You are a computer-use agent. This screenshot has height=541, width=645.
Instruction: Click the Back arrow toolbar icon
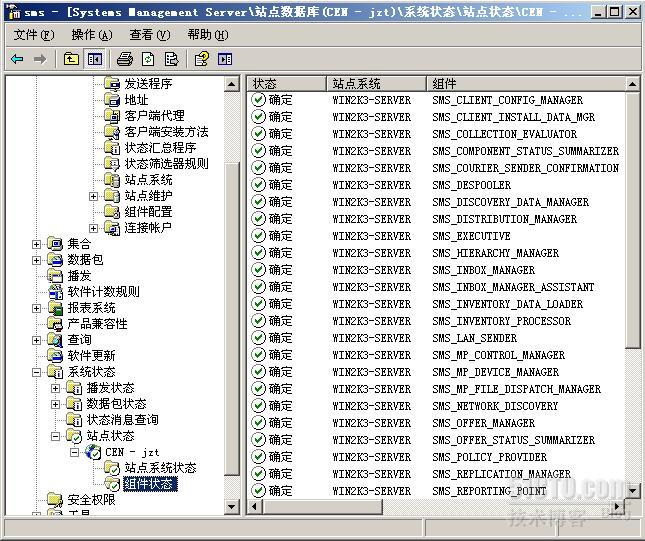(x=17, y=59)
